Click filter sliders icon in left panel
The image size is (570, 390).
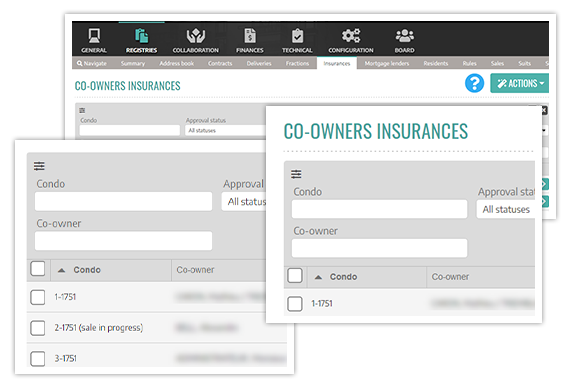39,166
